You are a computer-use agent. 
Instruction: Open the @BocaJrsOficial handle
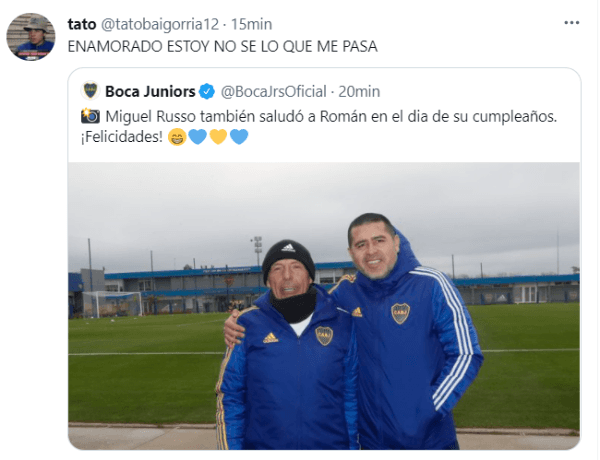274,92
